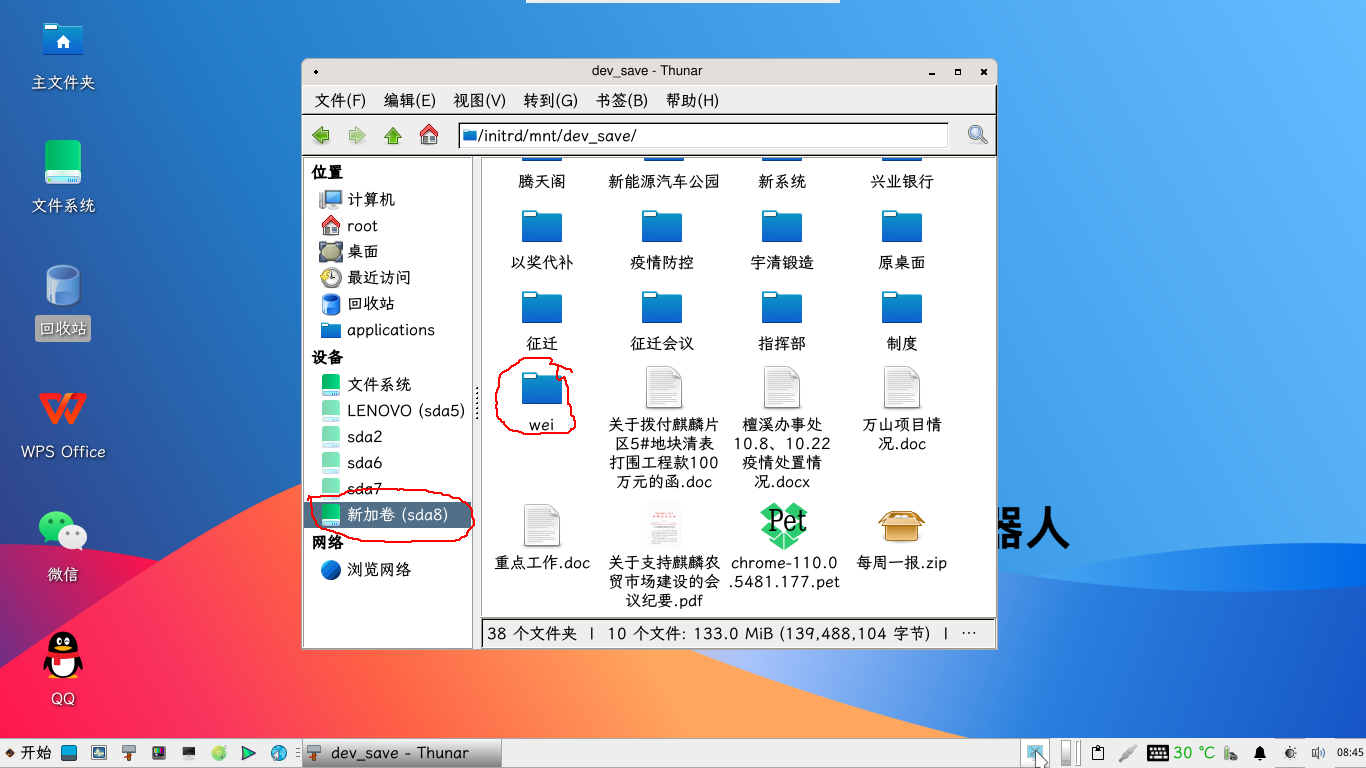This screenshot has width=1366, height=768.
Task: Click dev_save - Thunar taskbar button
Action: [401, 753]
